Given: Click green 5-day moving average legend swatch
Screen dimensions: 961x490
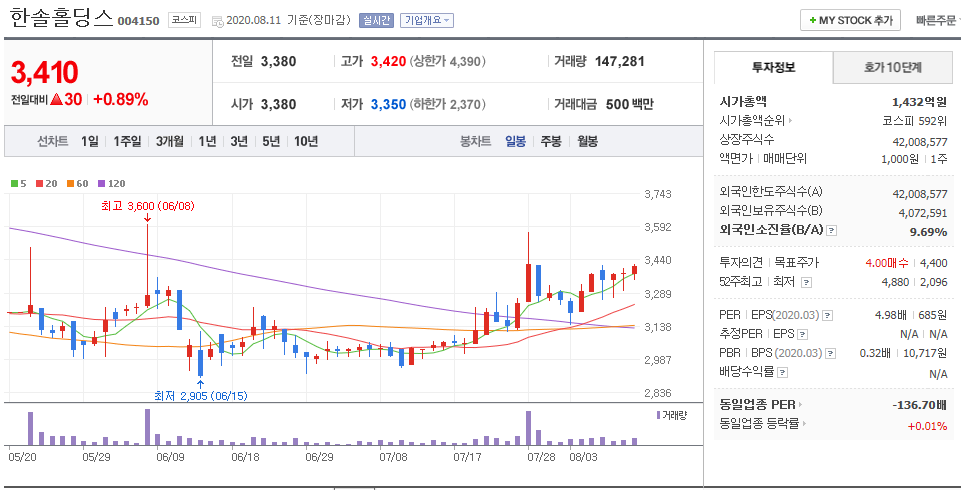Looking at the screenshot, I should (15, 184).
